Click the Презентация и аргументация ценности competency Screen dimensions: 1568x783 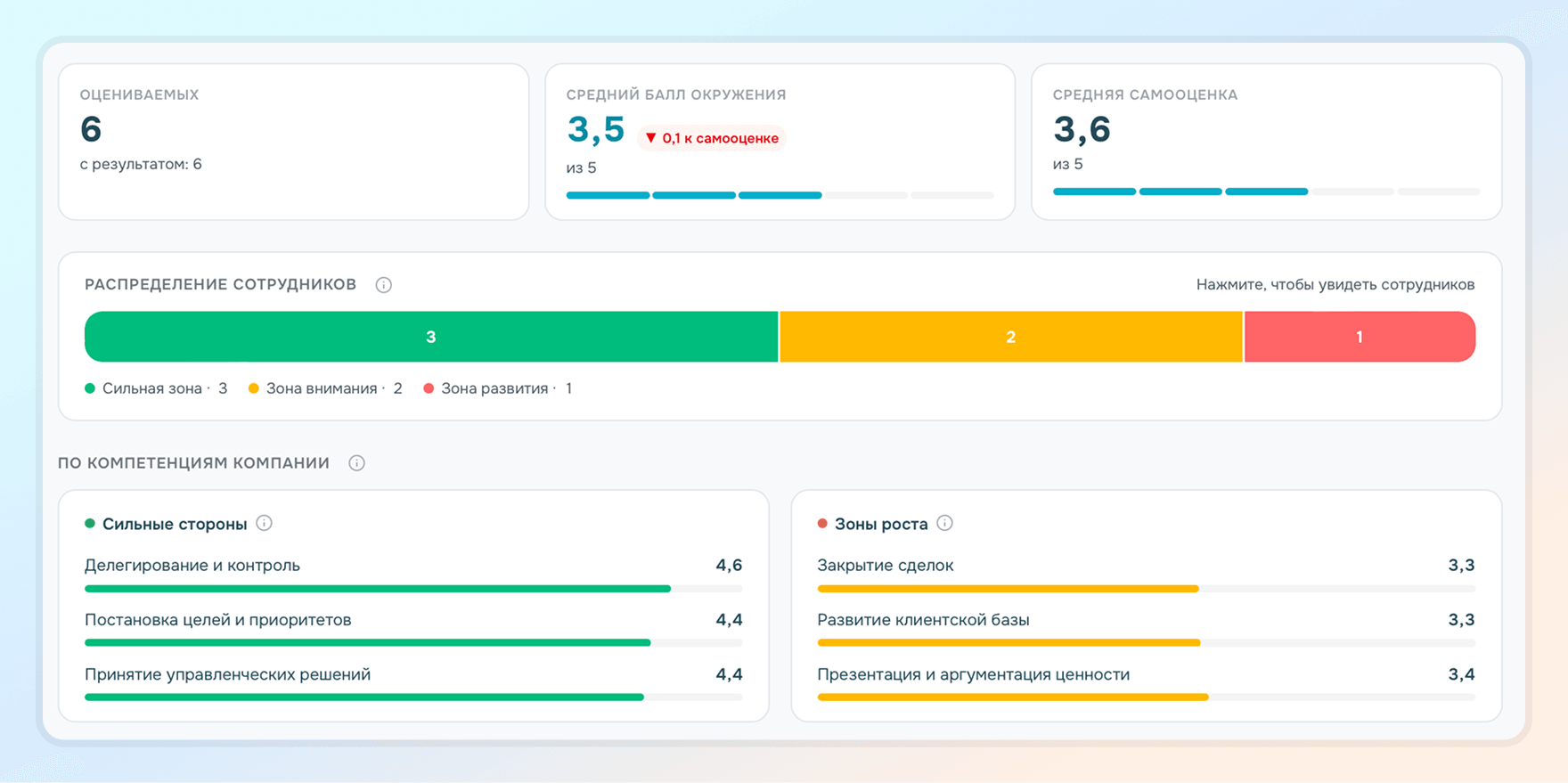coord(974,674)
